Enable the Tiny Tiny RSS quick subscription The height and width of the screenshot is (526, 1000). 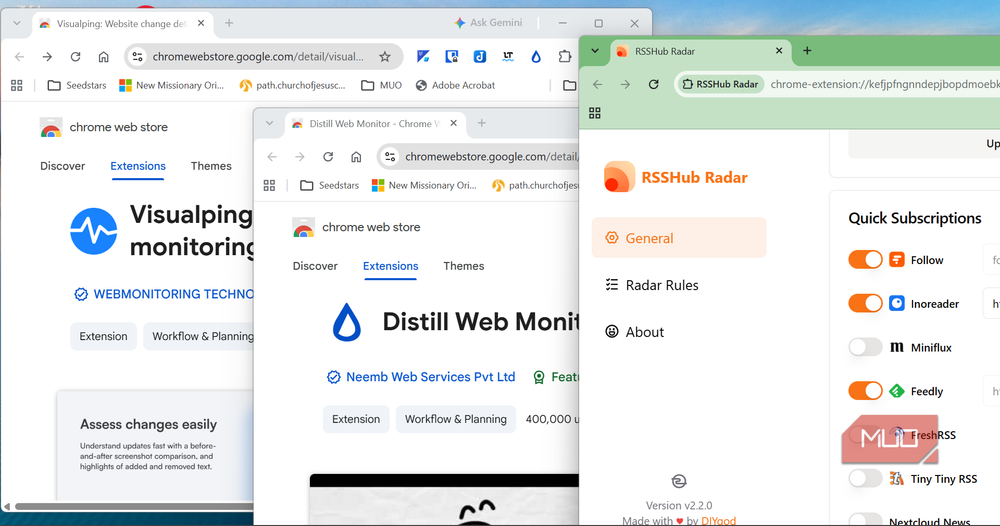click(x=865, y=479)
